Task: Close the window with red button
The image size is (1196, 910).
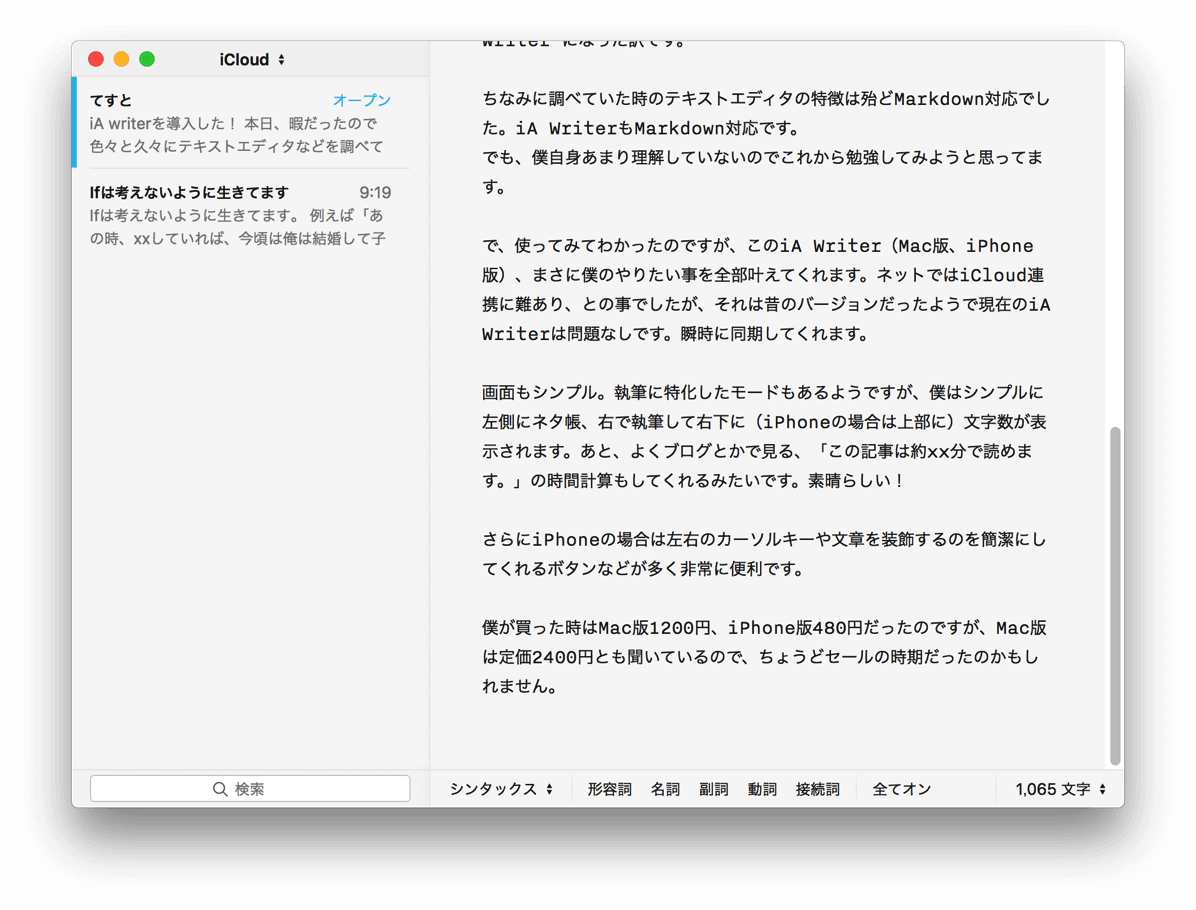Action: (96, 59)
